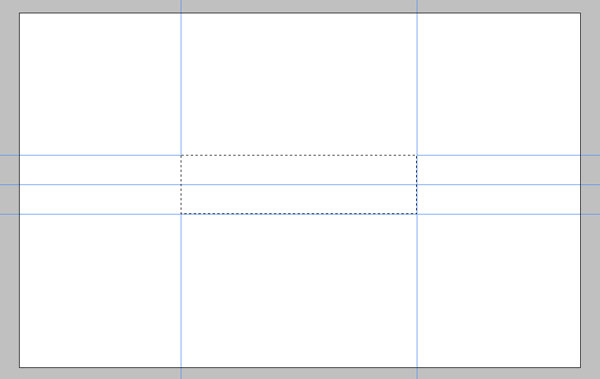
Task: Click inside marquee selection above the middle guide
Action: tap(299, 170)
